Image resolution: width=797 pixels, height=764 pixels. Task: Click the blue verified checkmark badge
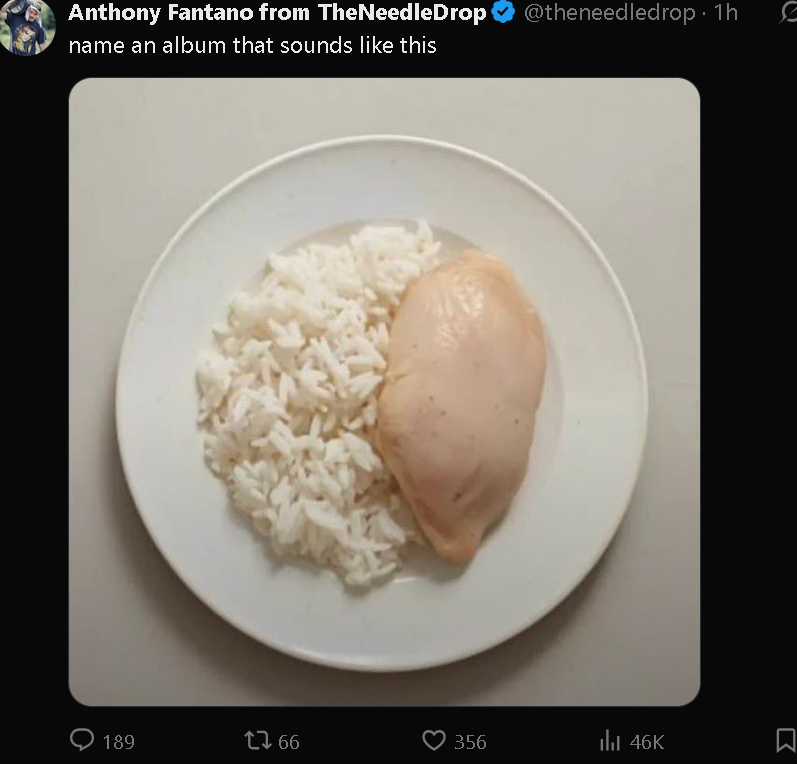[x=503, y=13]
